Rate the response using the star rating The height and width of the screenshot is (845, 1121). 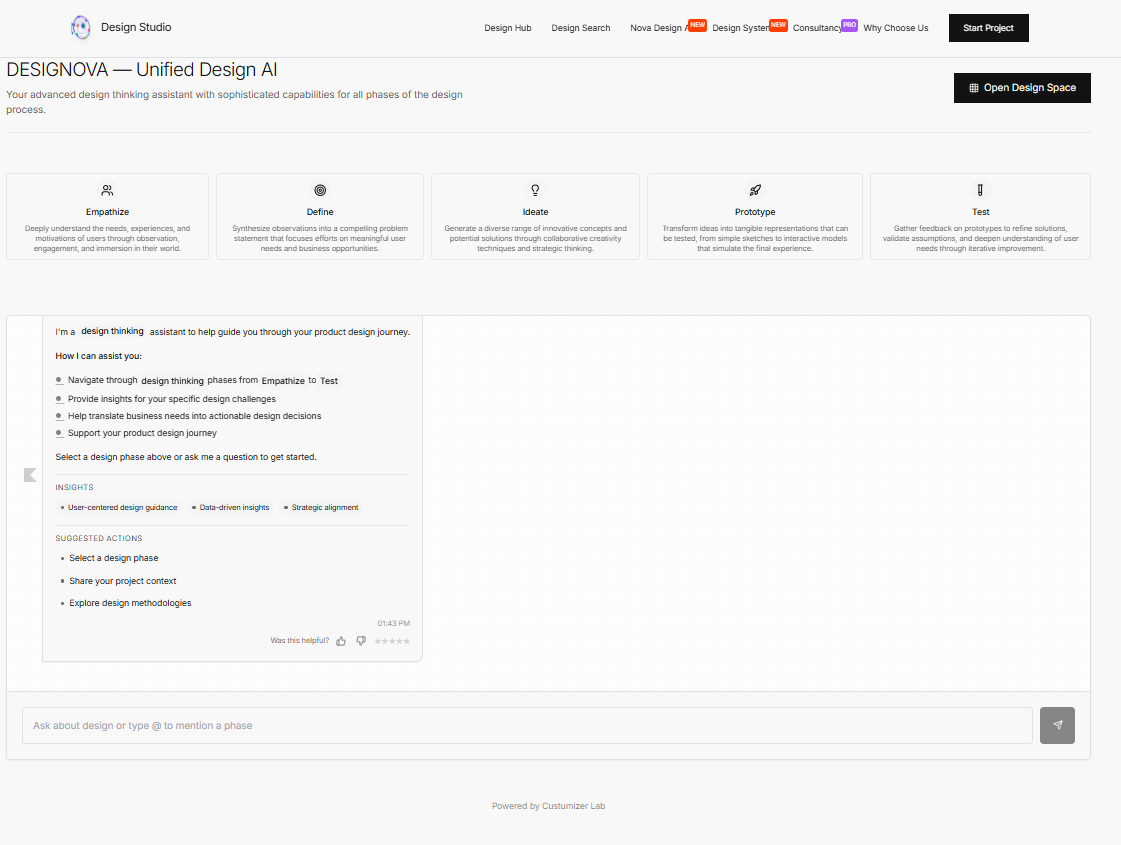(x=392, y=640)
